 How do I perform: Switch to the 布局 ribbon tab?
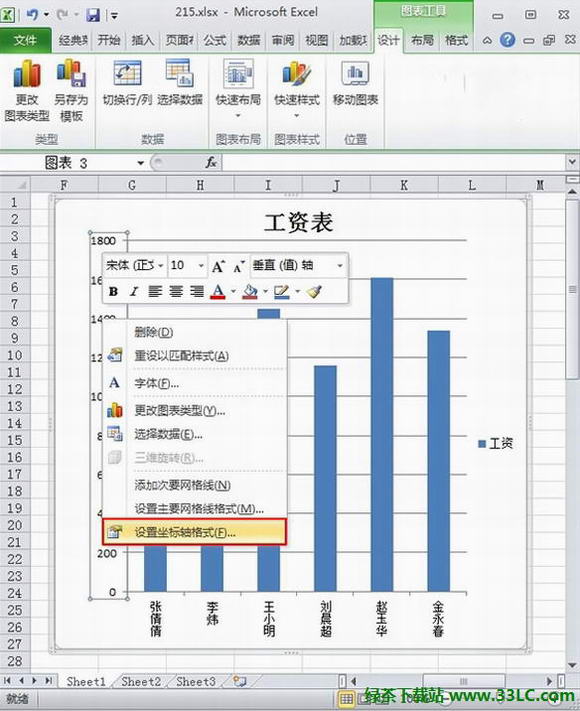coord(422,41)
